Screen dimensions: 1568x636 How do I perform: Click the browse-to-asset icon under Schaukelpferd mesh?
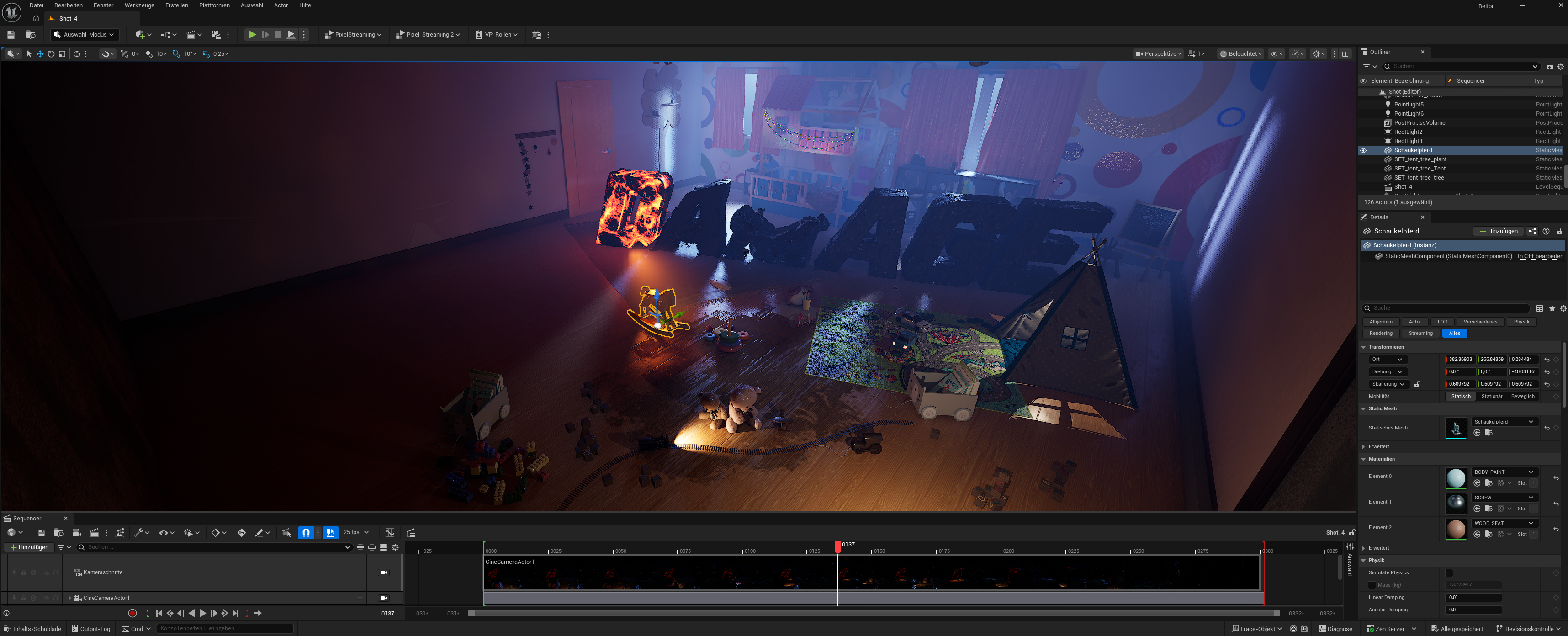coord(1488,433)
